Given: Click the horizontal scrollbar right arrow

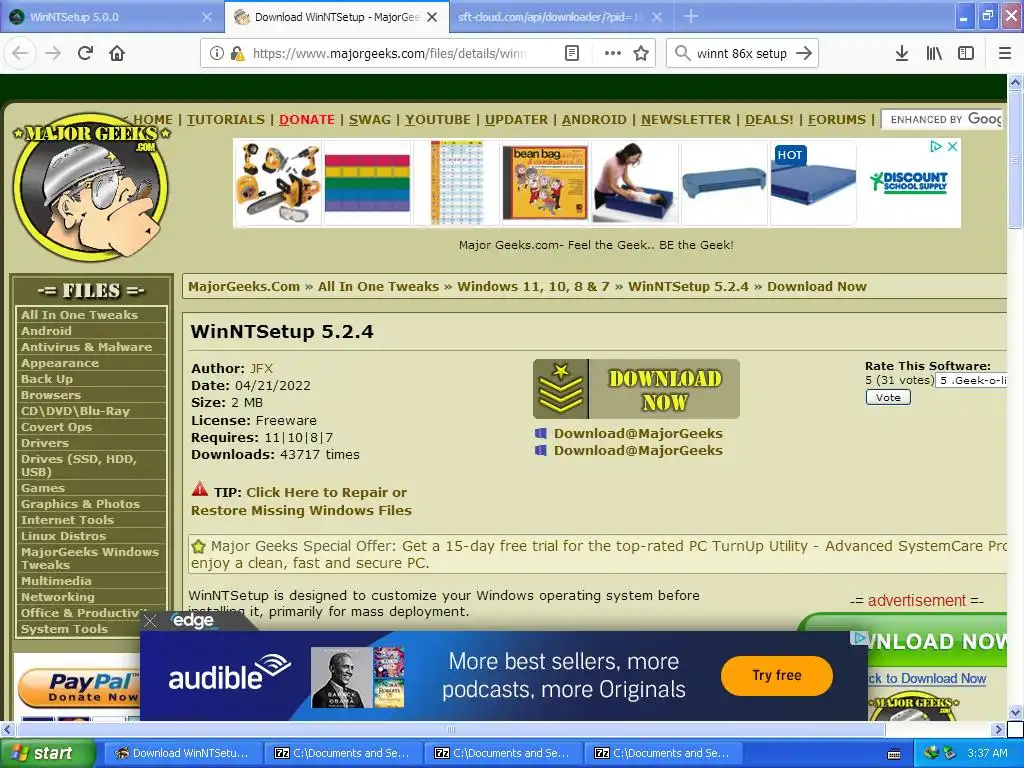Looking at the screenshot, I should point(997,729).
